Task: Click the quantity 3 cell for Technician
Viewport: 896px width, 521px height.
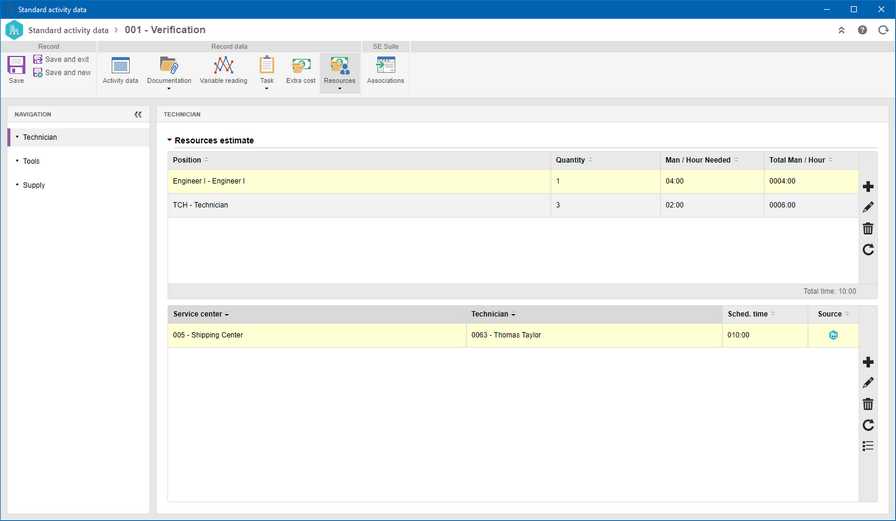Action: [606, 205]
